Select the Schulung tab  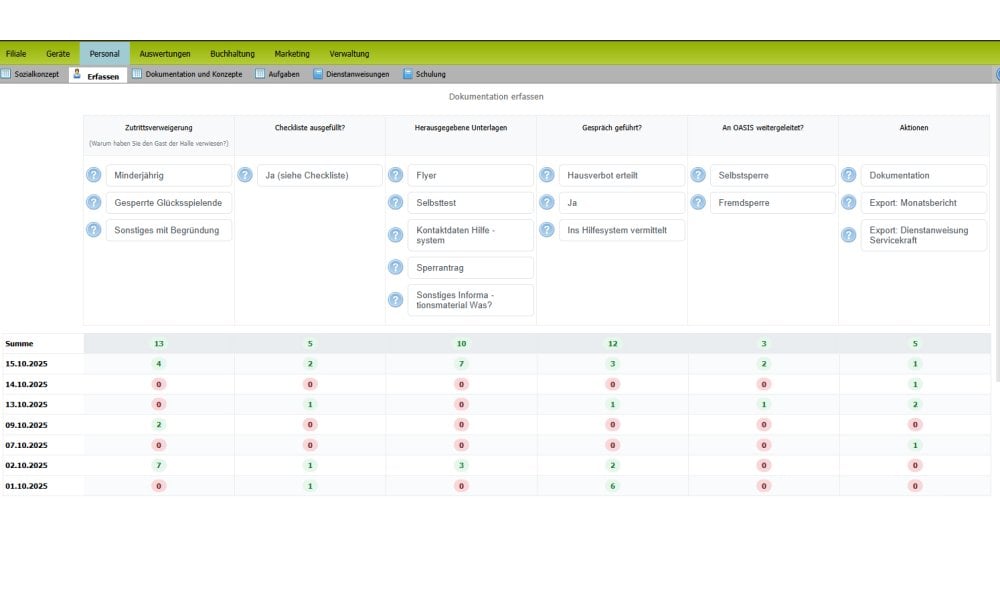tap(424, 74)
